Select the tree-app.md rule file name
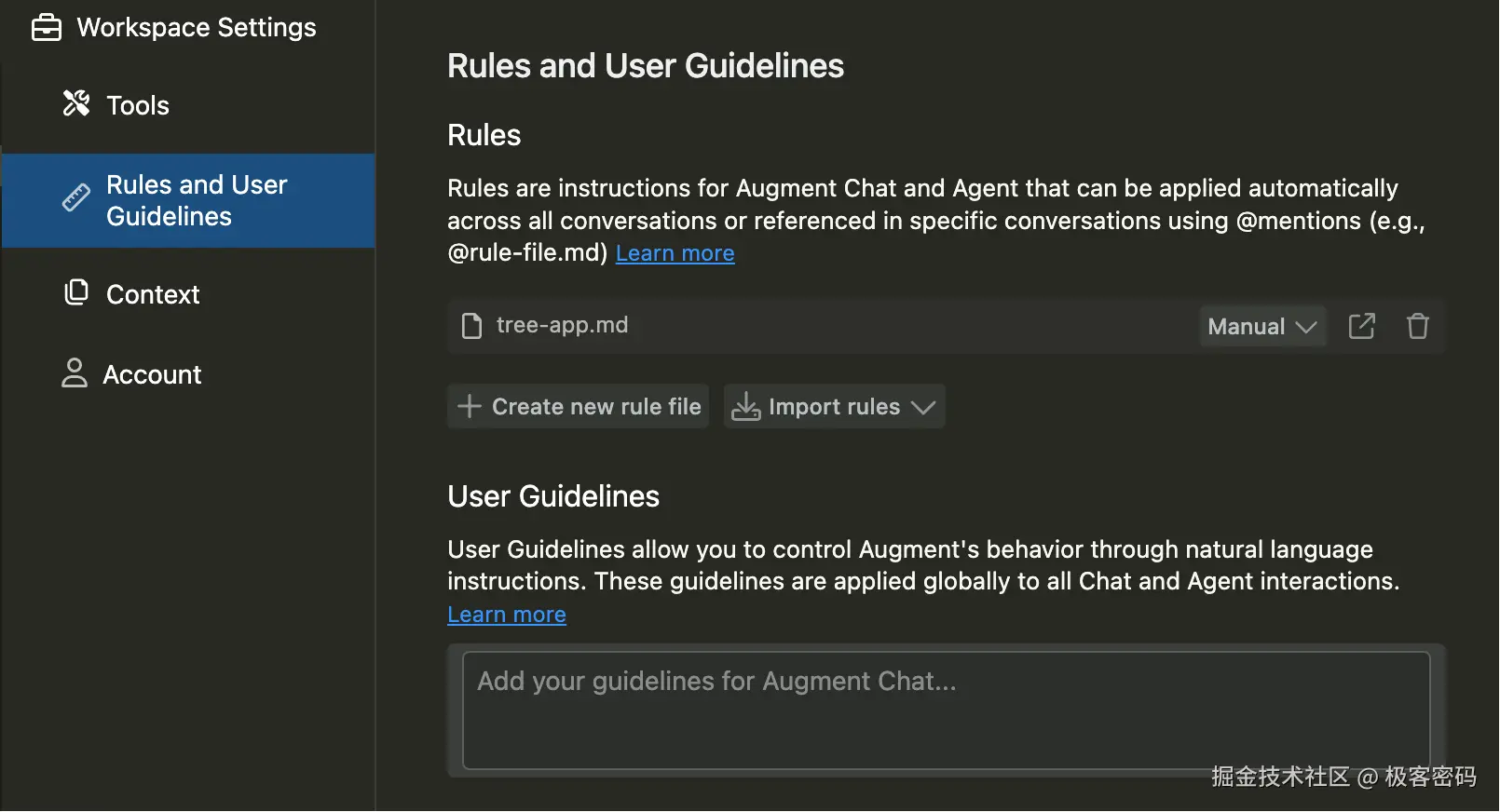This screenshot has height=812, width=1500. [x=562, y=325]
